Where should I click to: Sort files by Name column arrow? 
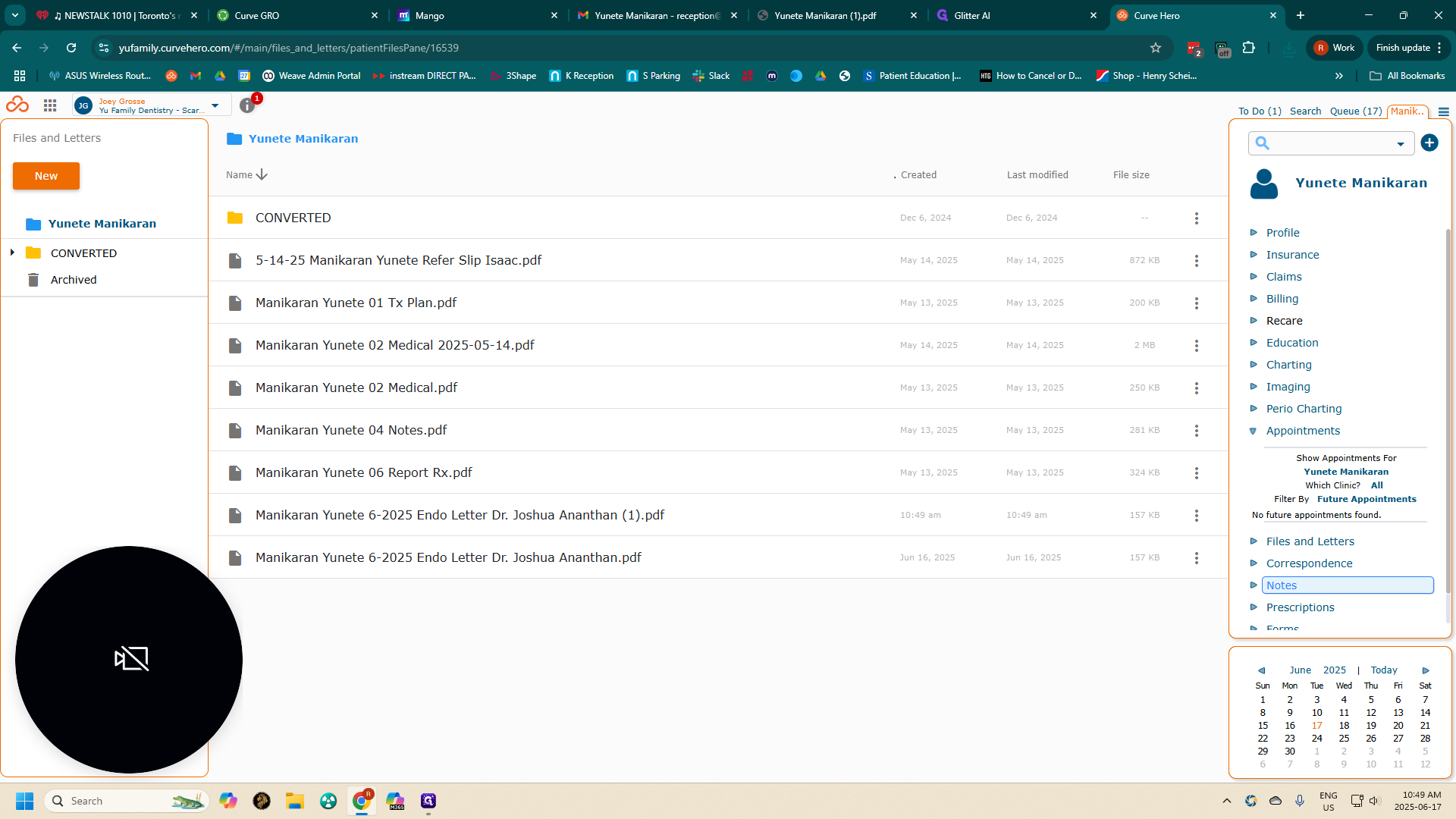(x=262, y=174)
